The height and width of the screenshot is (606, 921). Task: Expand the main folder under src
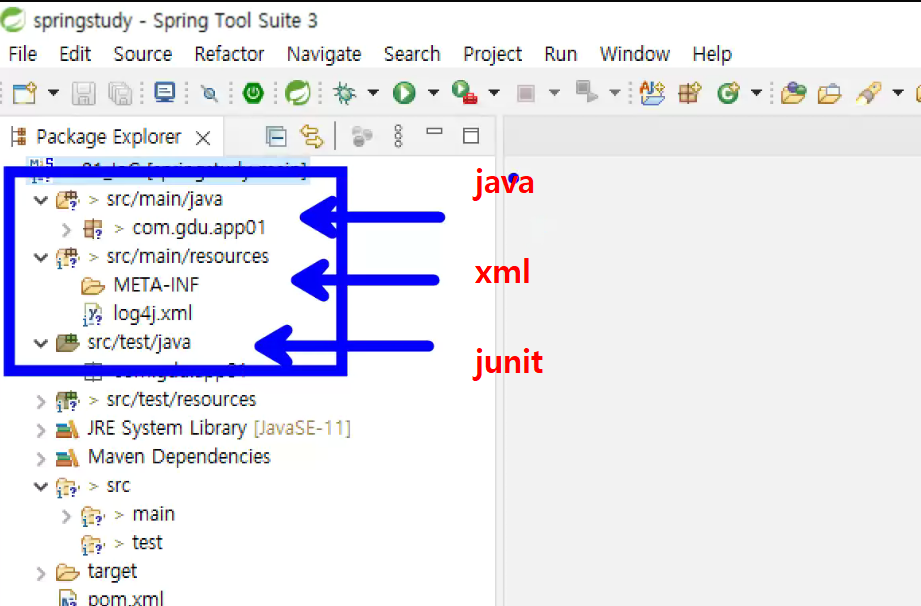click(66, 516)
